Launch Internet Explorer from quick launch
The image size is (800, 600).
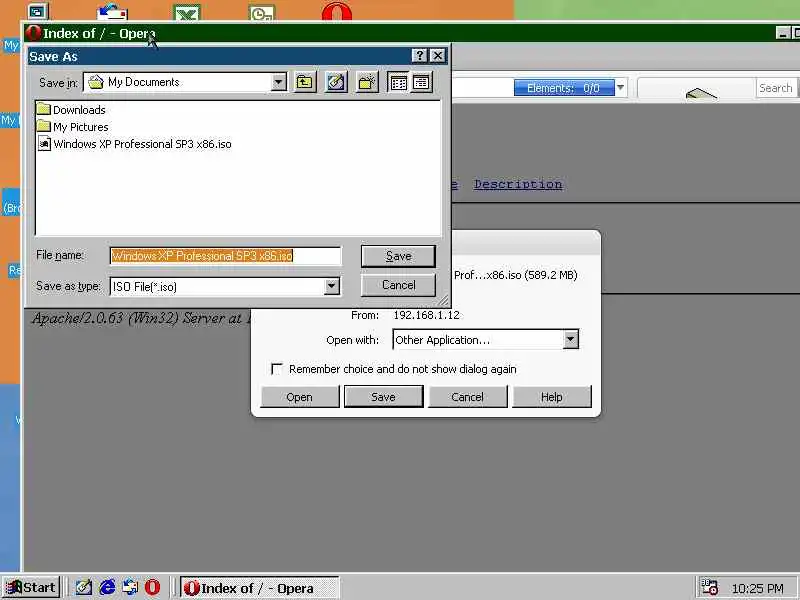coord(107,587)
